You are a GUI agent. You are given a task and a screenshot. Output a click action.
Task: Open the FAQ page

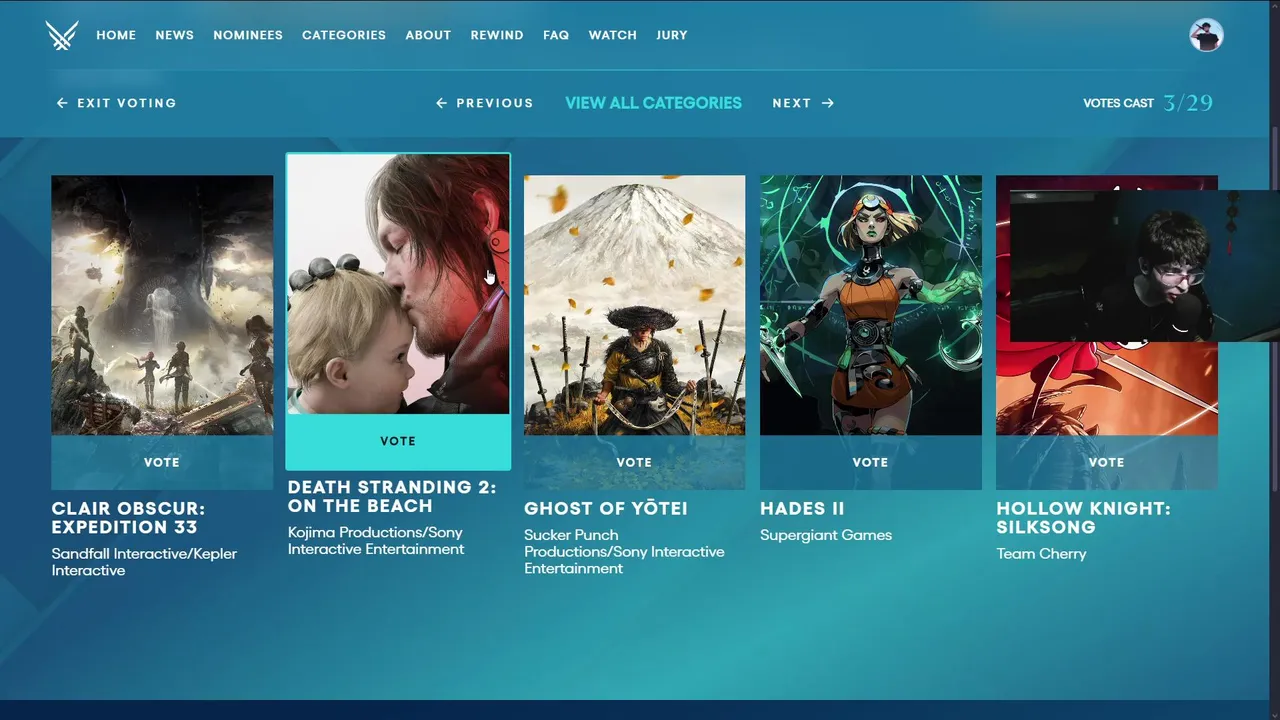pos(556,35)
